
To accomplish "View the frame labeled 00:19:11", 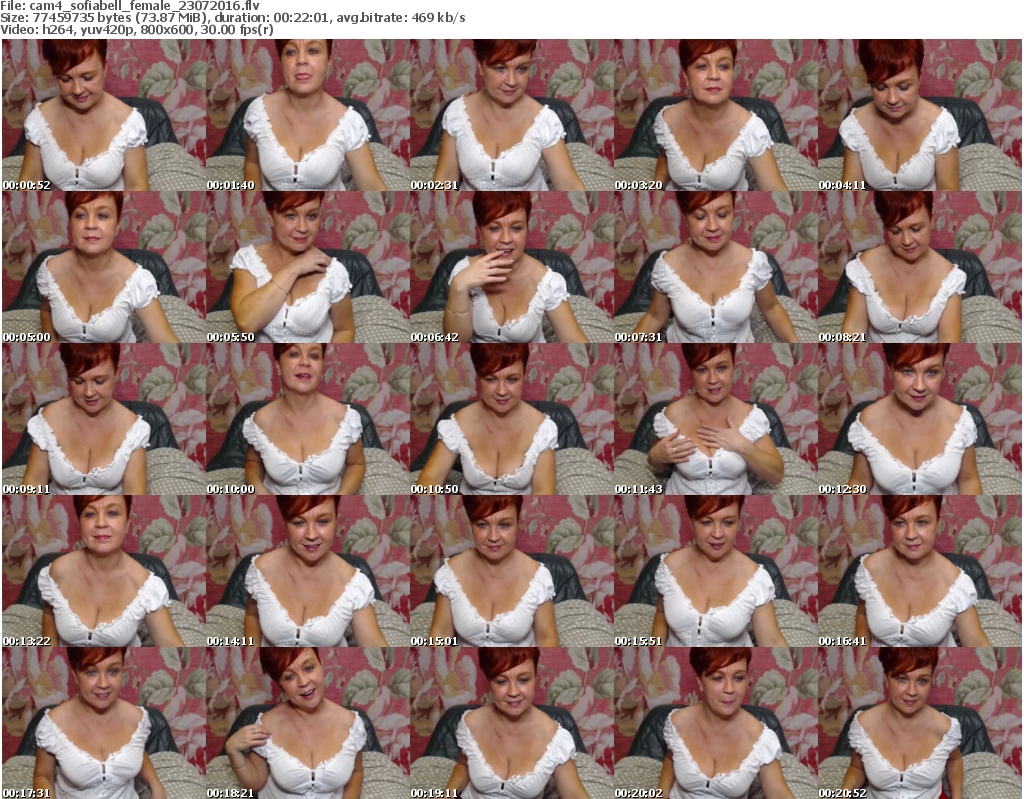I will pos(512,723).
